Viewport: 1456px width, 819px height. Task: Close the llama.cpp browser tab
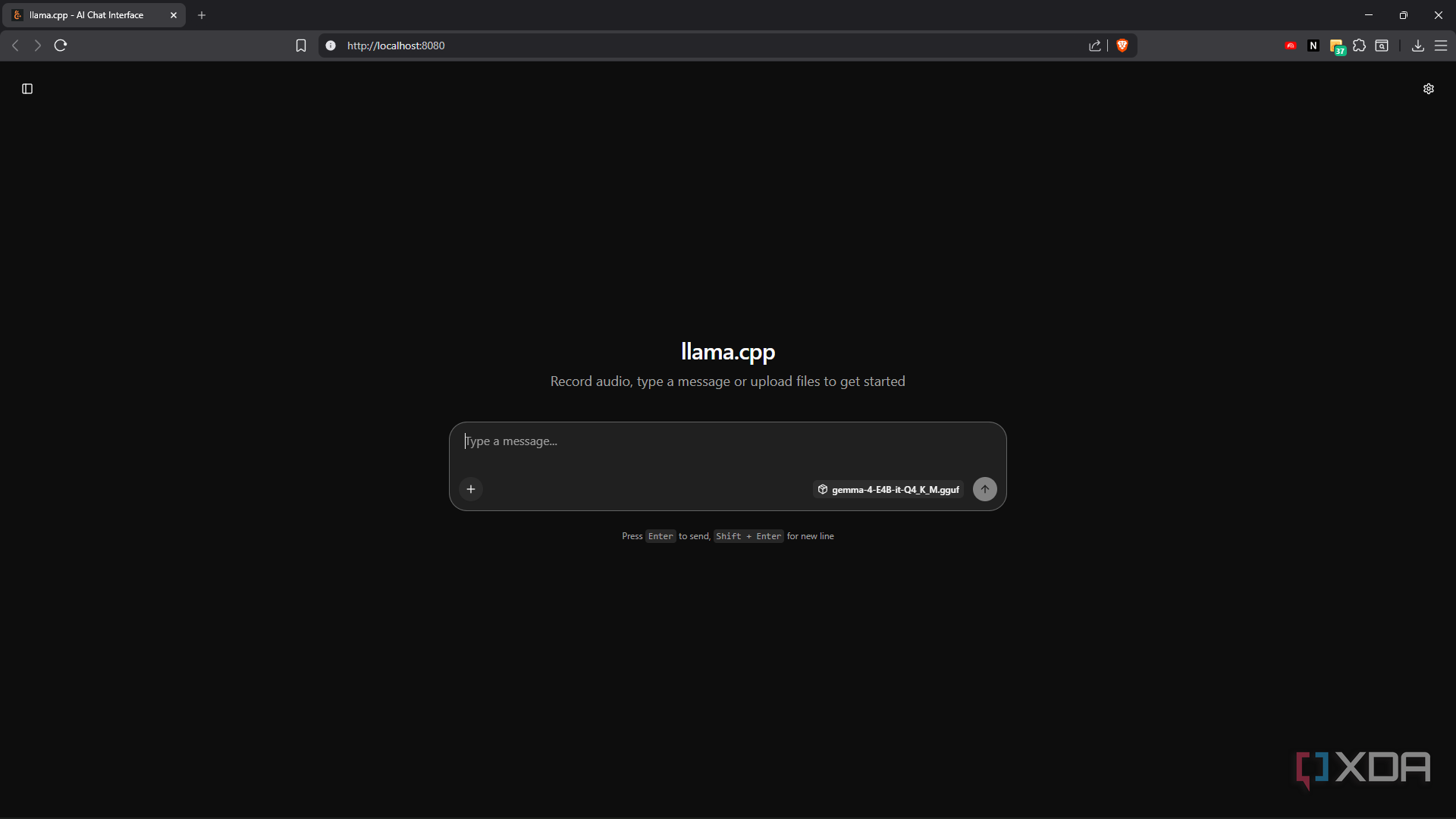[174, 15]
